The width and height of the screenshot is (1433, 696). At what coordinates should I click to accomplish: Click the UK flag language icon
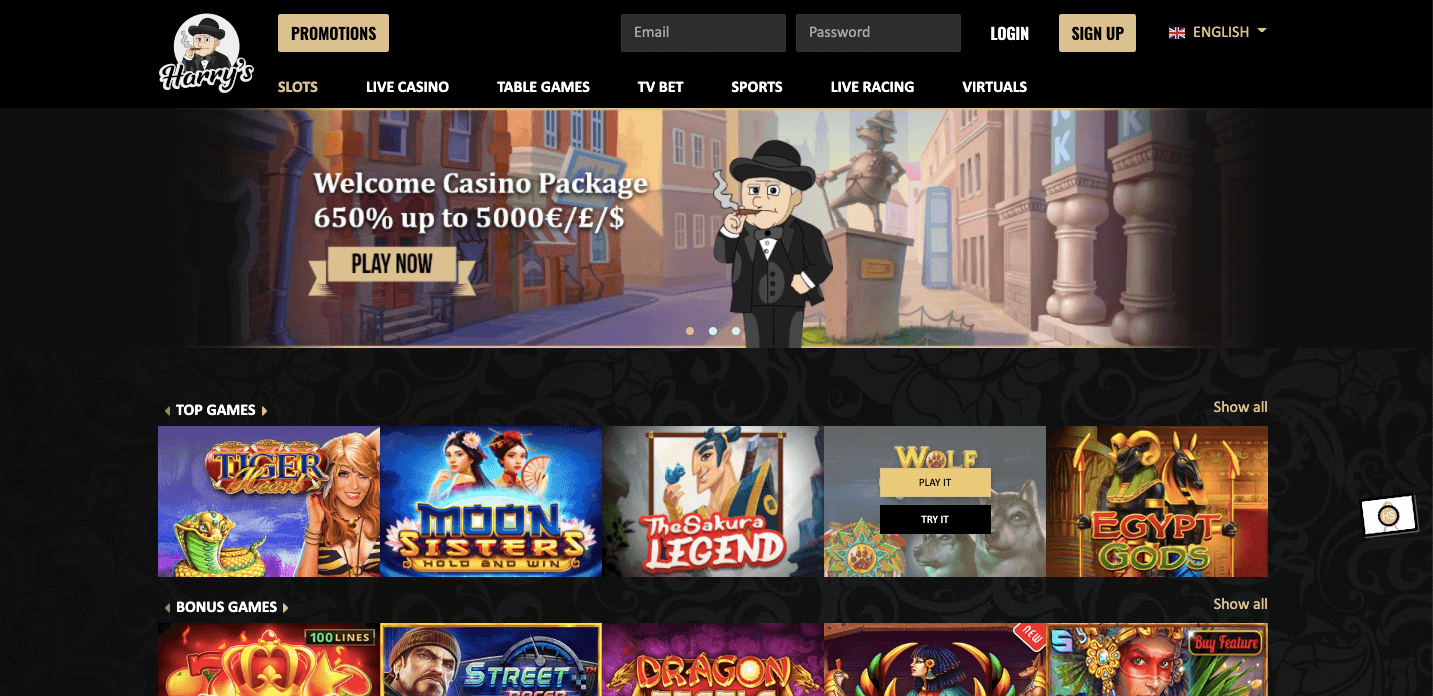coord(1177,33)
